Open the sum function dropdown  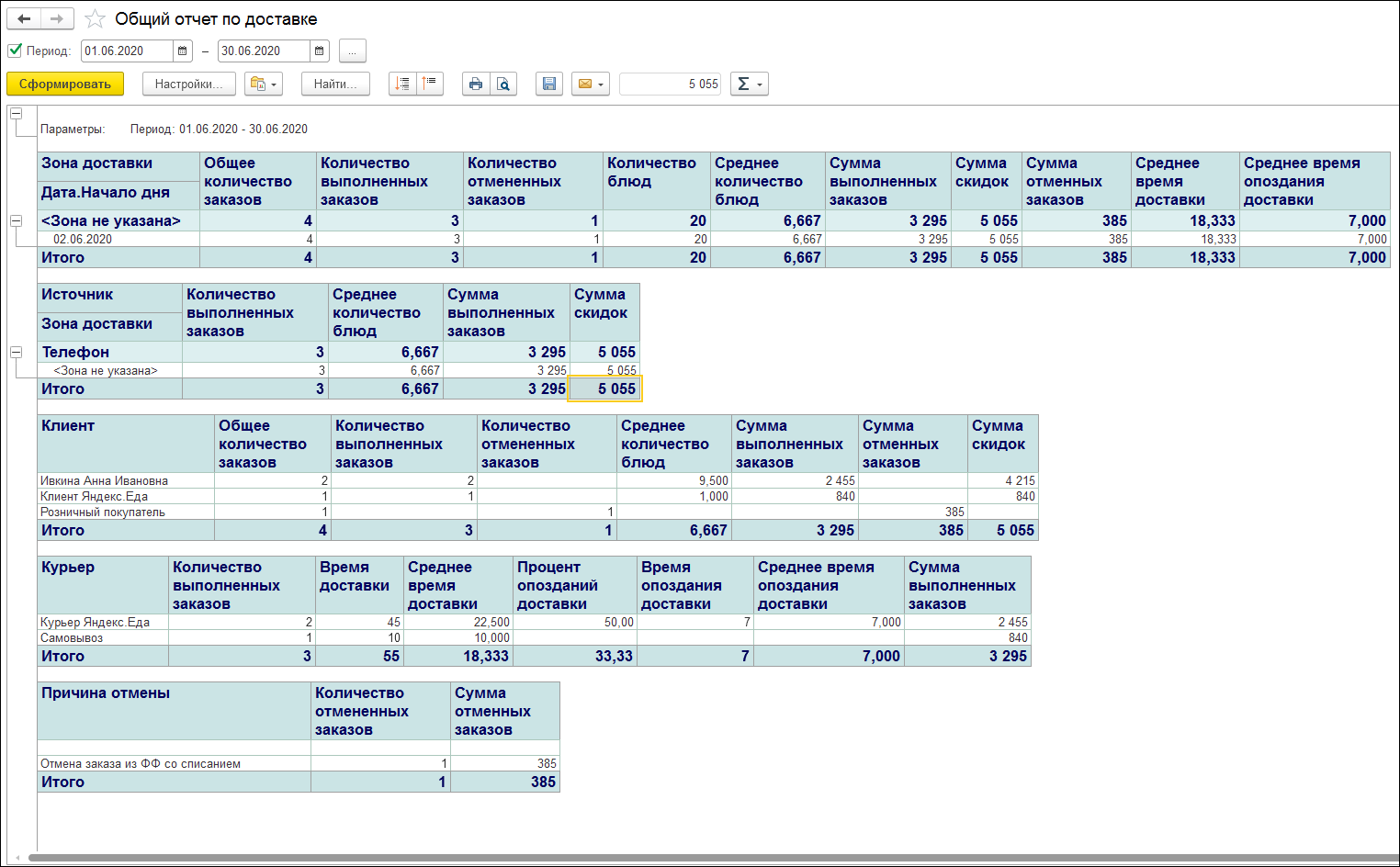point(749,84)
